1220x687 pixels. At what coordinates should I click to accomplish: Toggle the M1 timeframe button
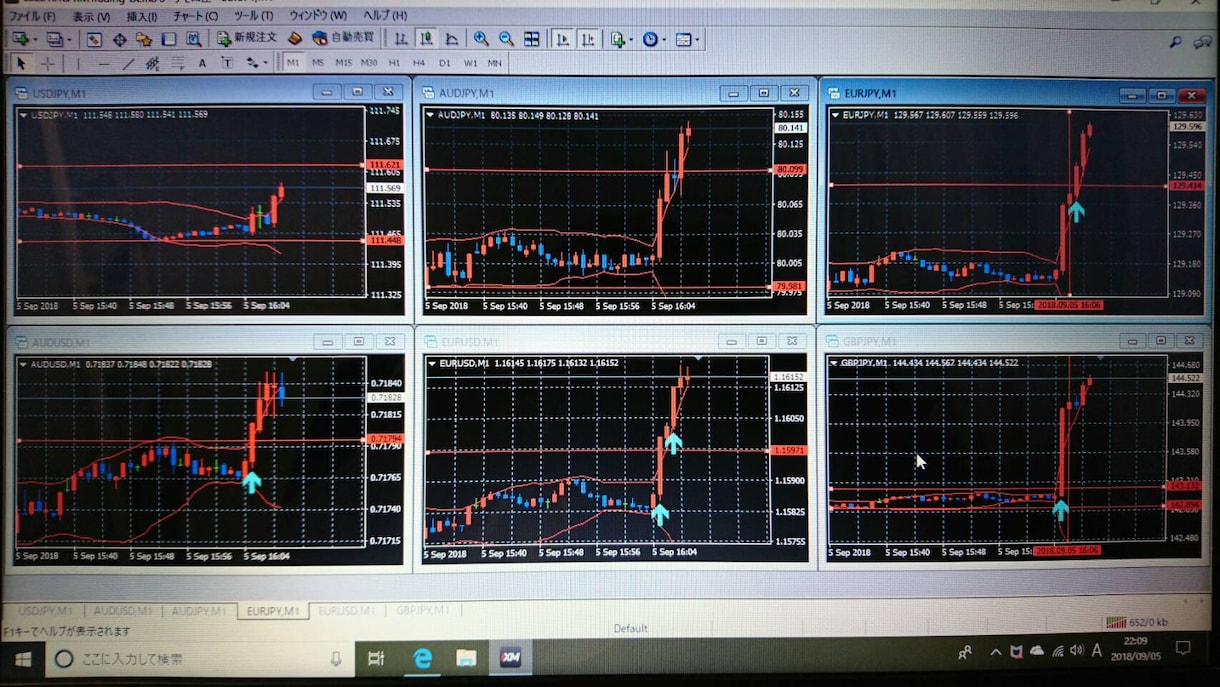(x=292, y=63)
